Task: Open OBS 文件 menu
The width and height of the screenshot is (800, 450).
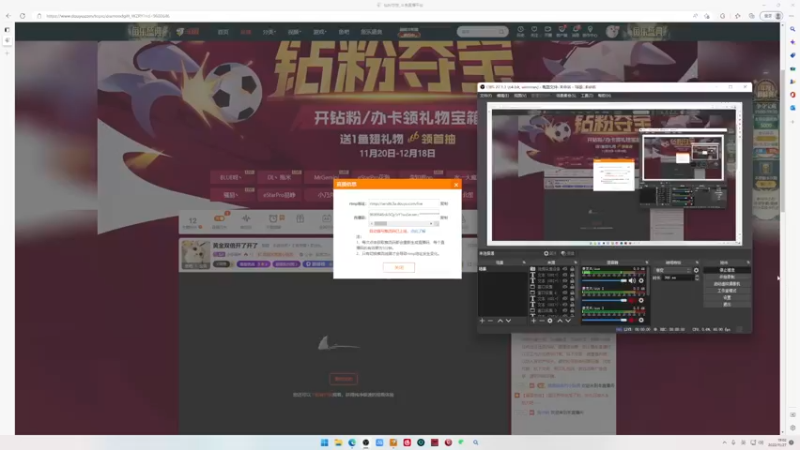Action: (x=486, y=95)
